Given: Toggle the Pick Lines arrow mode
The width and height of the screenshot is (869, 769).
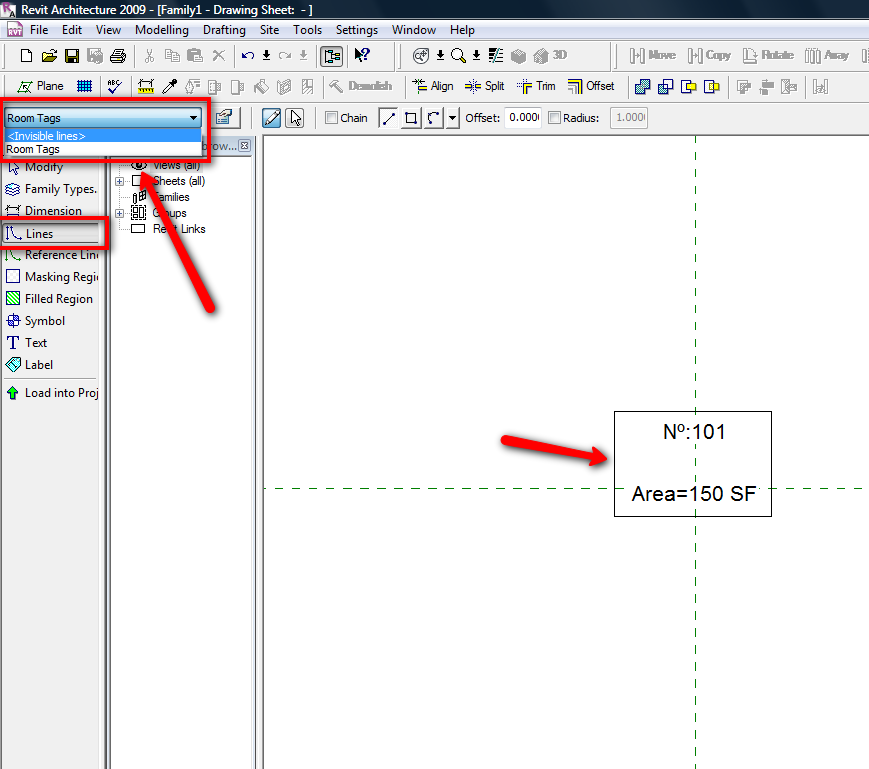Looking at the screenshot, I should 295,117.
